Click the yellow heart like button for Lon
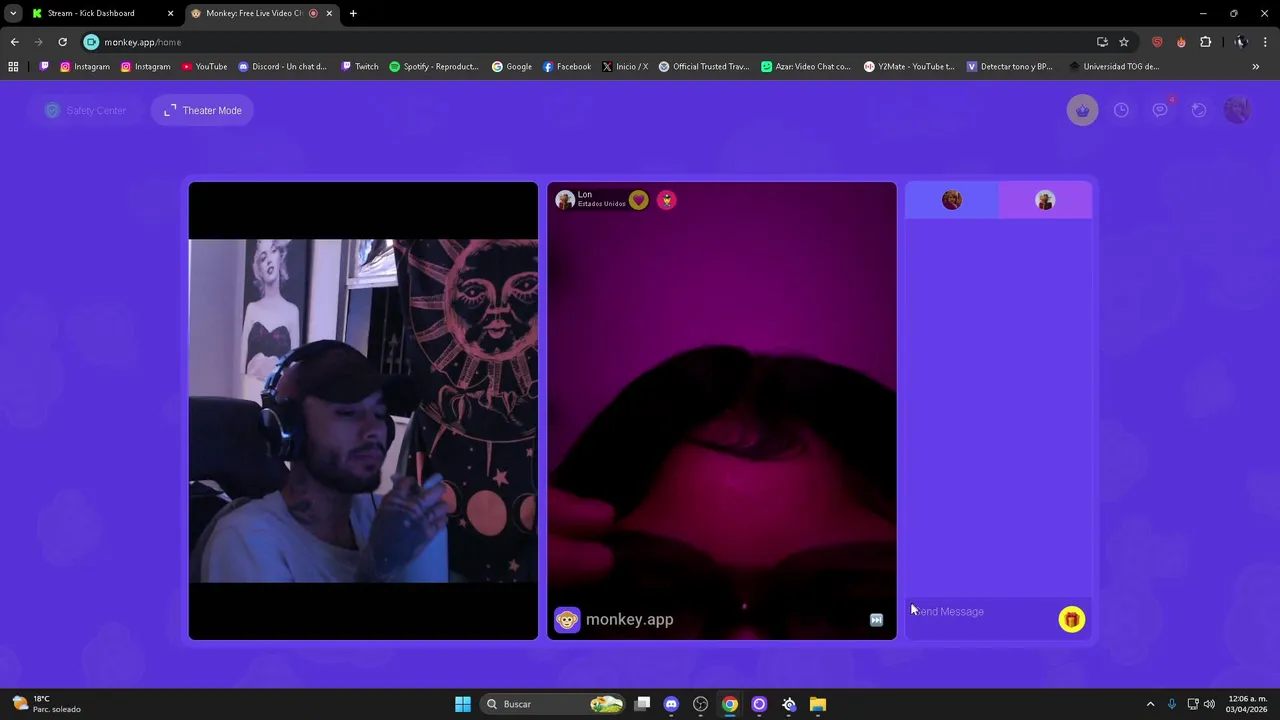The width and height of the screenshot is (1280, 720). tap(639, 200)
